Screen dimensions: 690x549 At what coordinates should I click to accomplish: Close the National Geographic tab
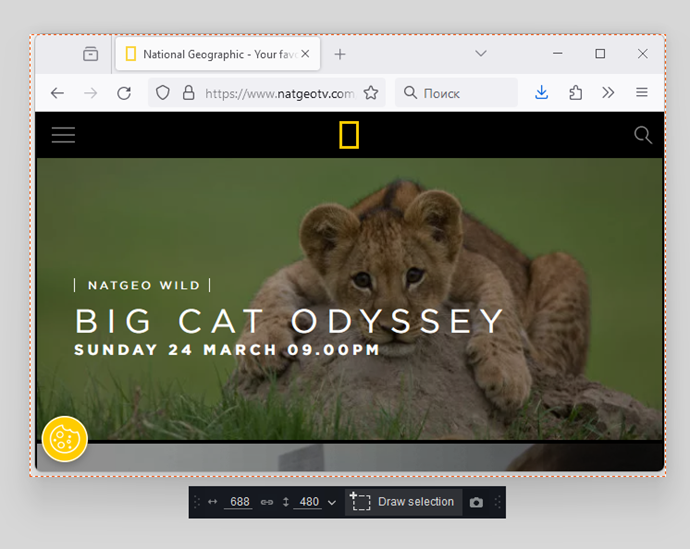pyautogui.click(x=305, y=54)
